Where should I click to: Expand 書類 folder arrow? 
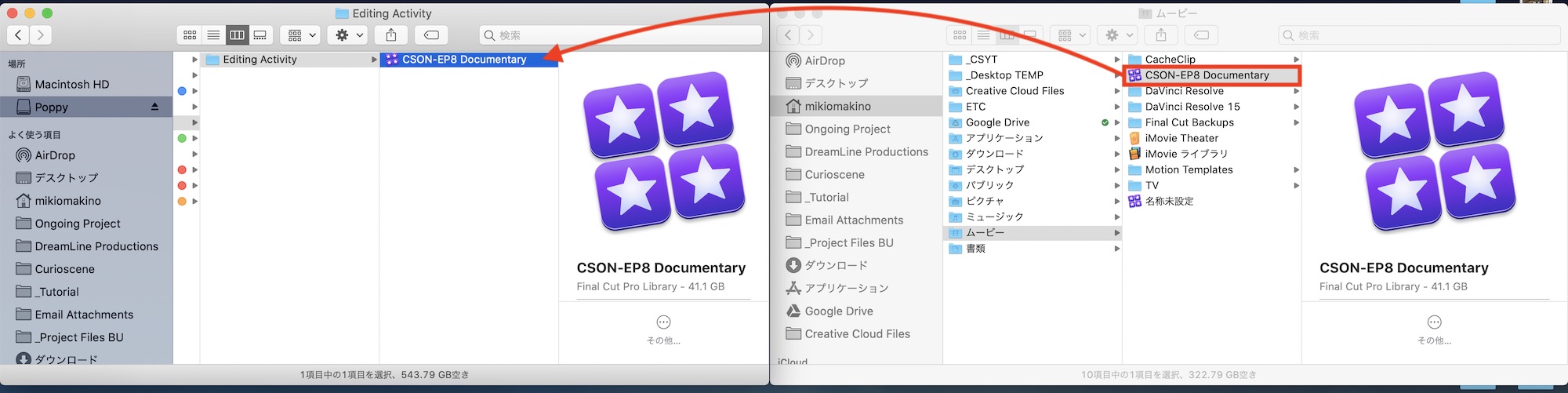click(x=1117, y=249)
